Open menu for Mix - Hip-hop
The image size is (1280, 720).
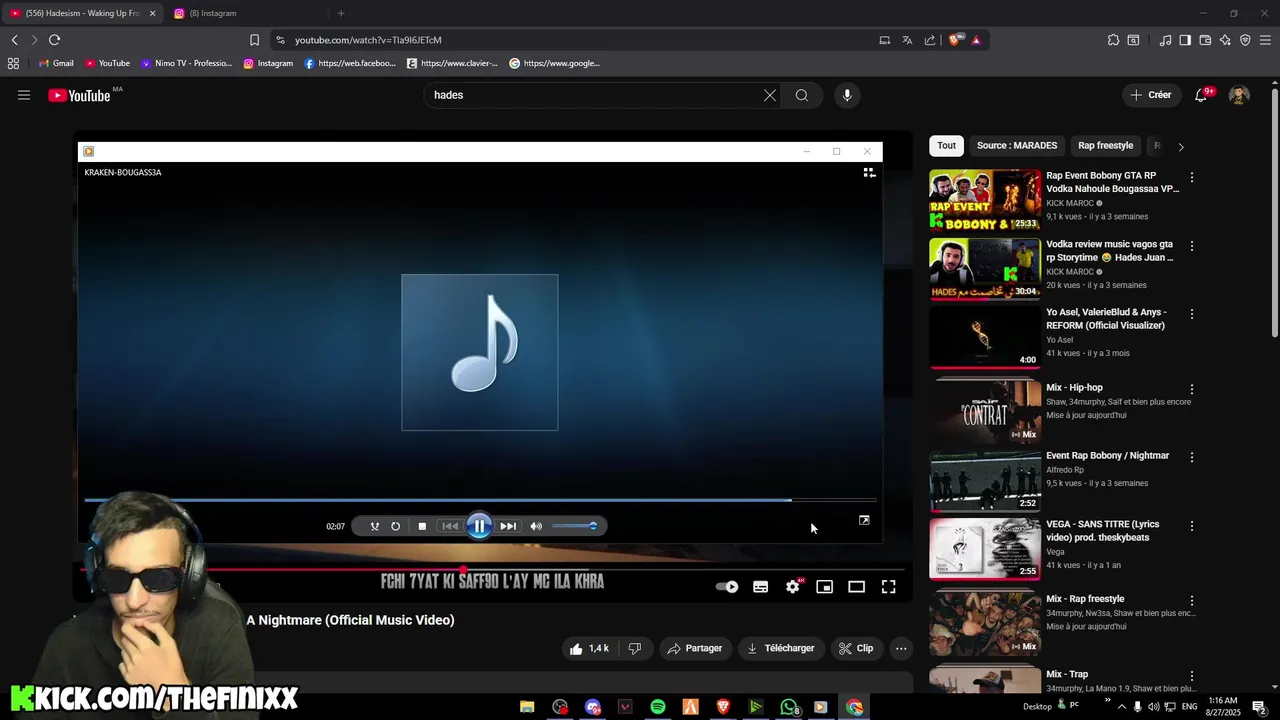coord(1191,389)
